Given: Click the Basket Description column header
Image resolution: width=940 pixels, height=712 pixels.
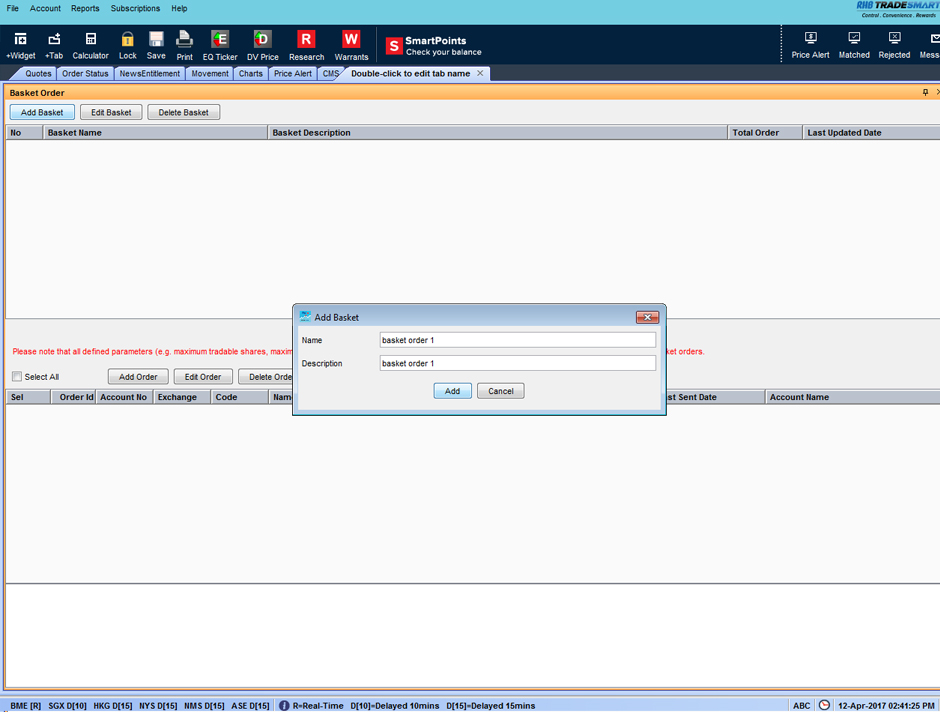Looking at the screenshot, I should click(x=498, y=132).
